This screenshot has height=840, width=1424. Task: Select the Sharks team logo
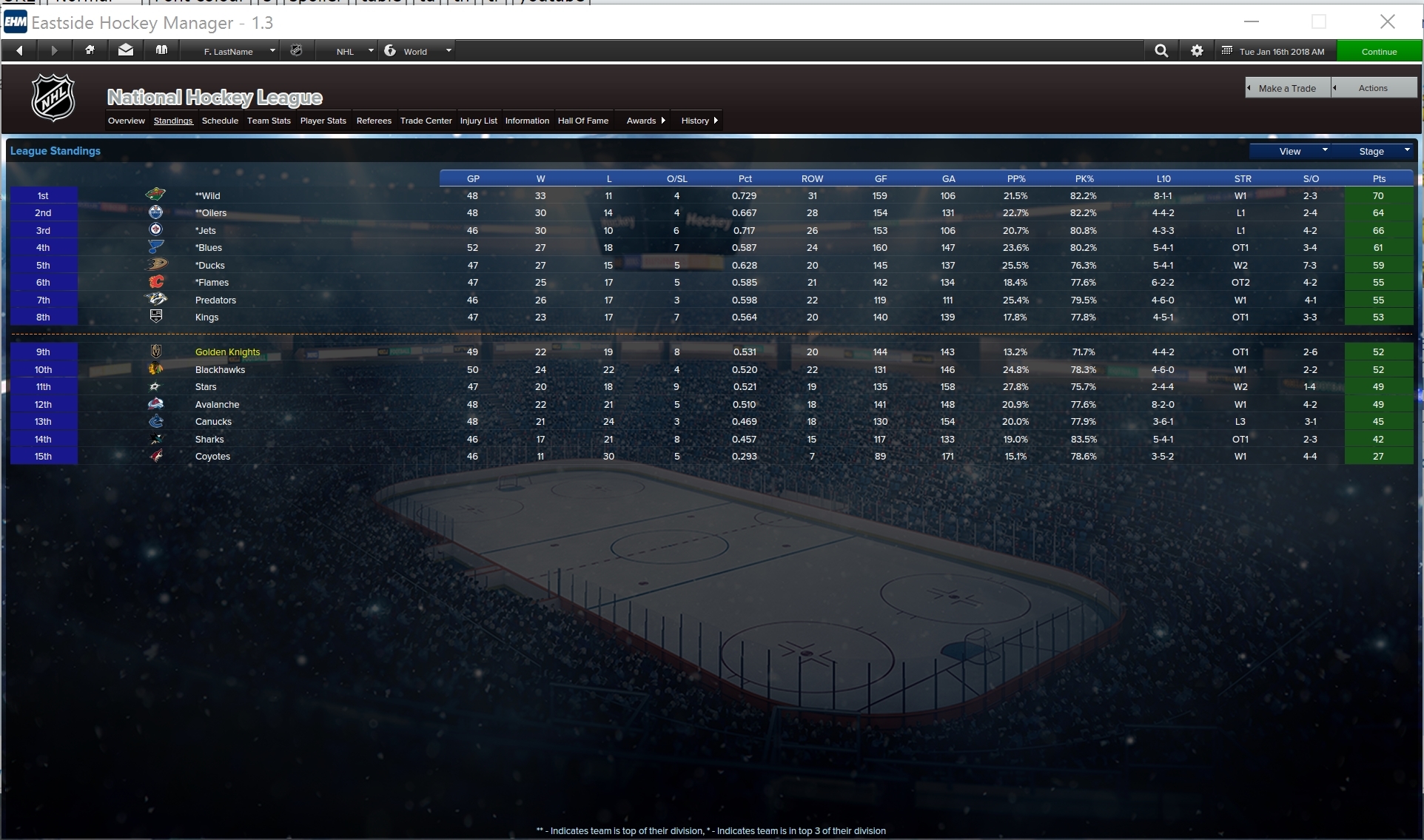(155, 438)
